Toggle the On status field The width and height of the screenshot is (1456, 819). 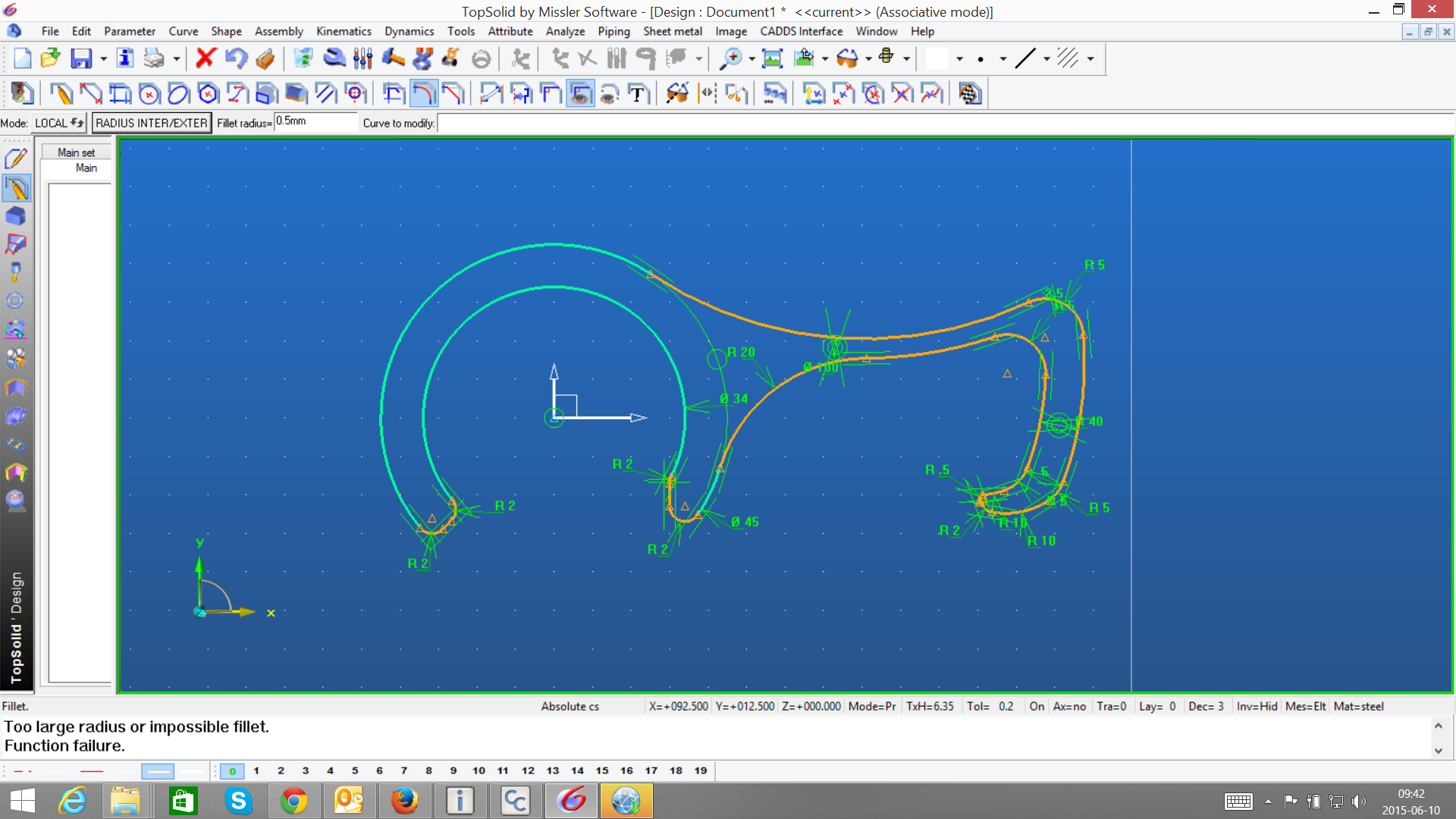(x=1037, y=706)
